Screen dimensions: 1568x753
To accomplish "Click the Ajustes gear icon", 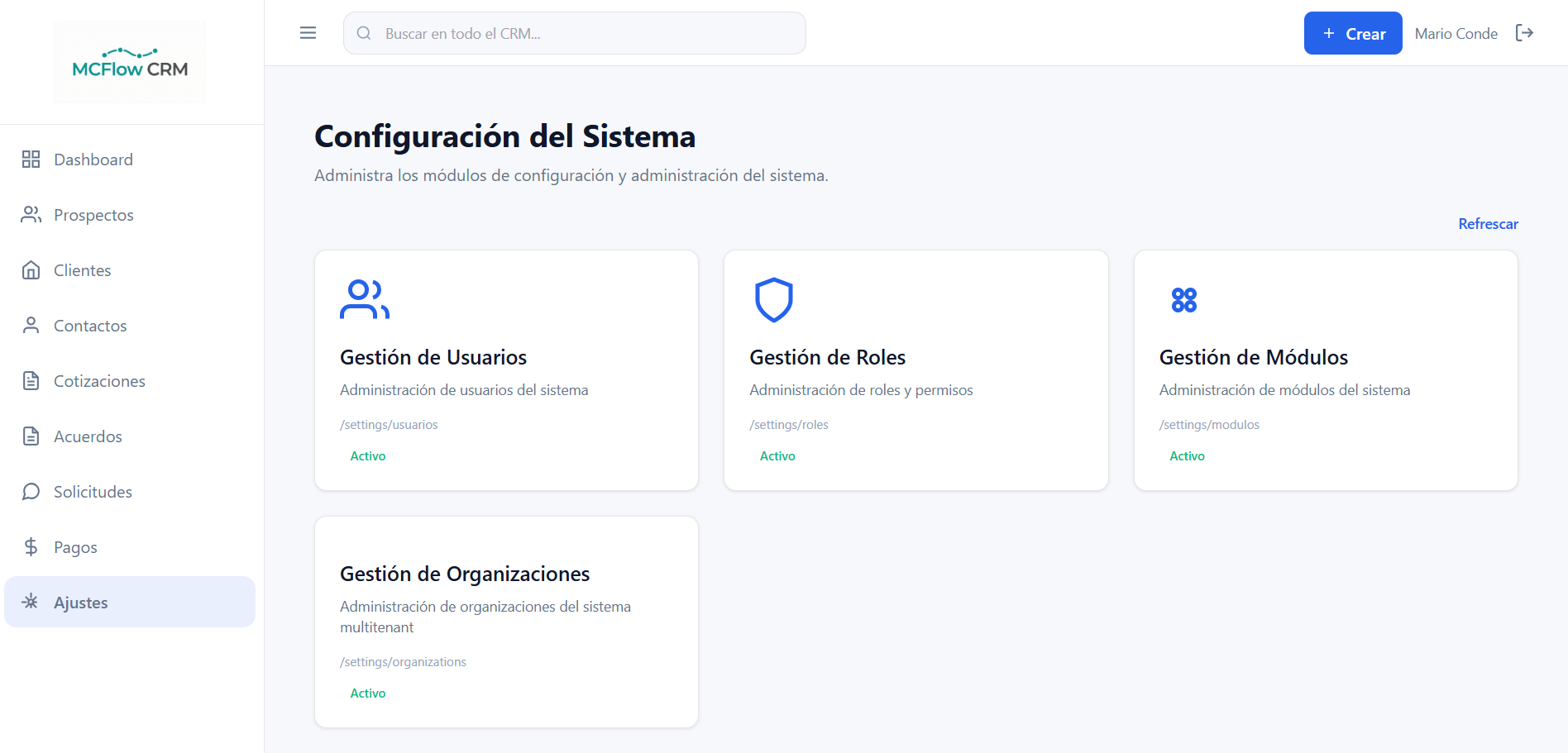I will 31,602.
